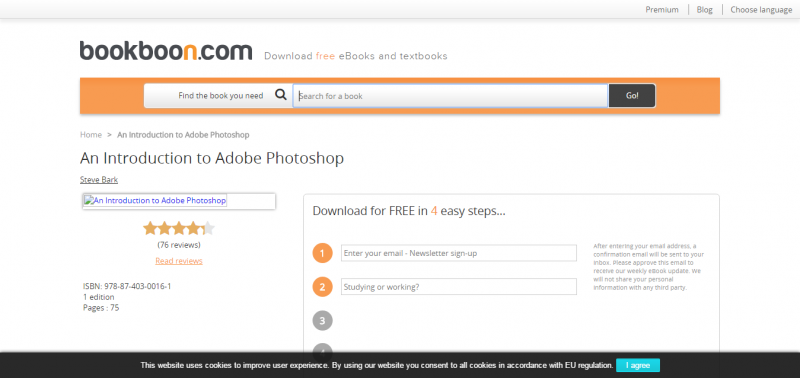This screenshot has width=800, height=378.
Task: Accept cookies with I agree button
Action: (x=638, y=365)
